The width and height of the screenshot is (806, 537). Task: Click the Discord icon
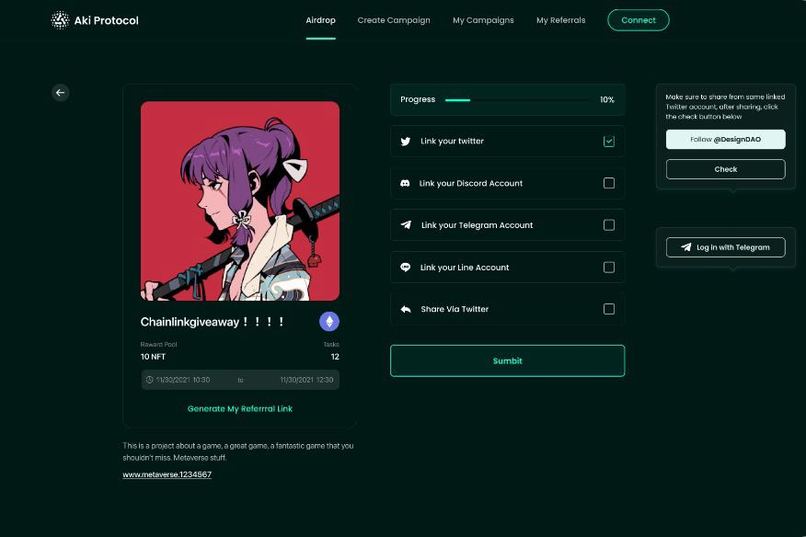pyautogui.click(x=405, y=183)
